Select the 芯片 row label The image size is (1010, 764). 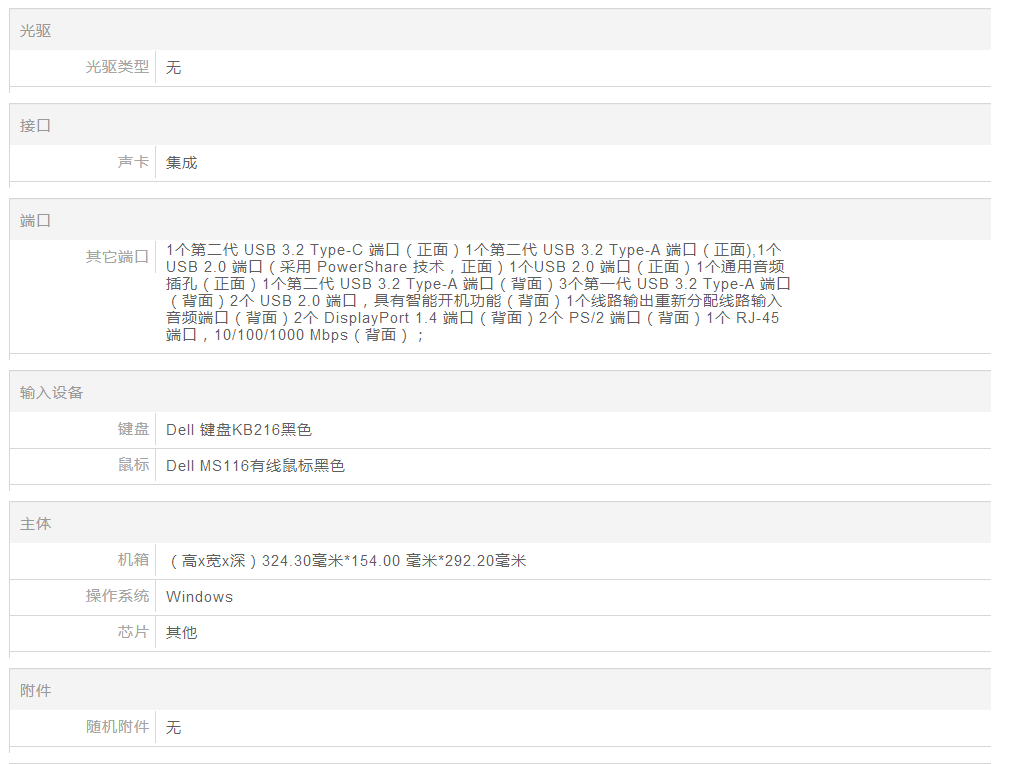(x=133, y=632)
